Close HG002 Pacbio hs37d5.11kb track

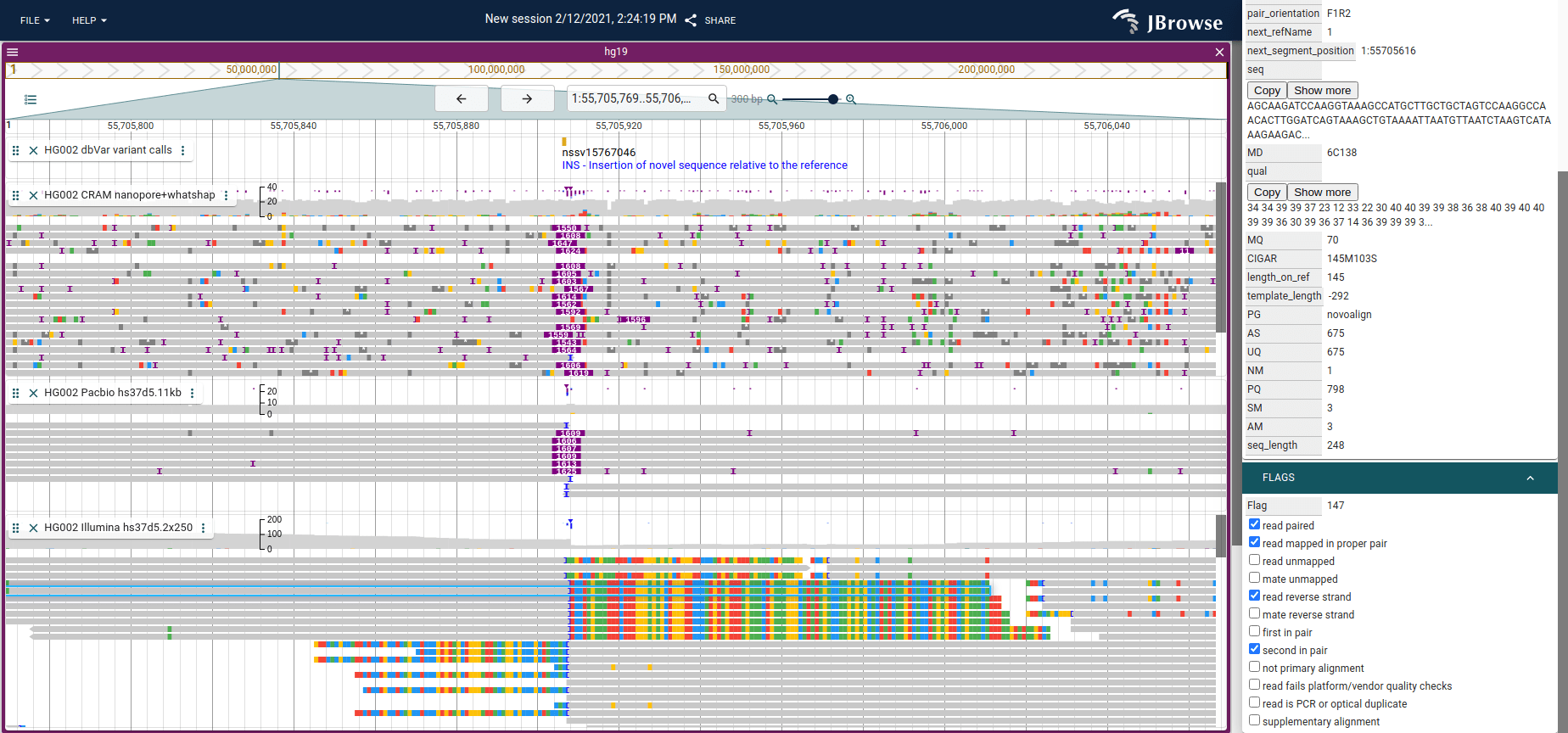[33, 393]
